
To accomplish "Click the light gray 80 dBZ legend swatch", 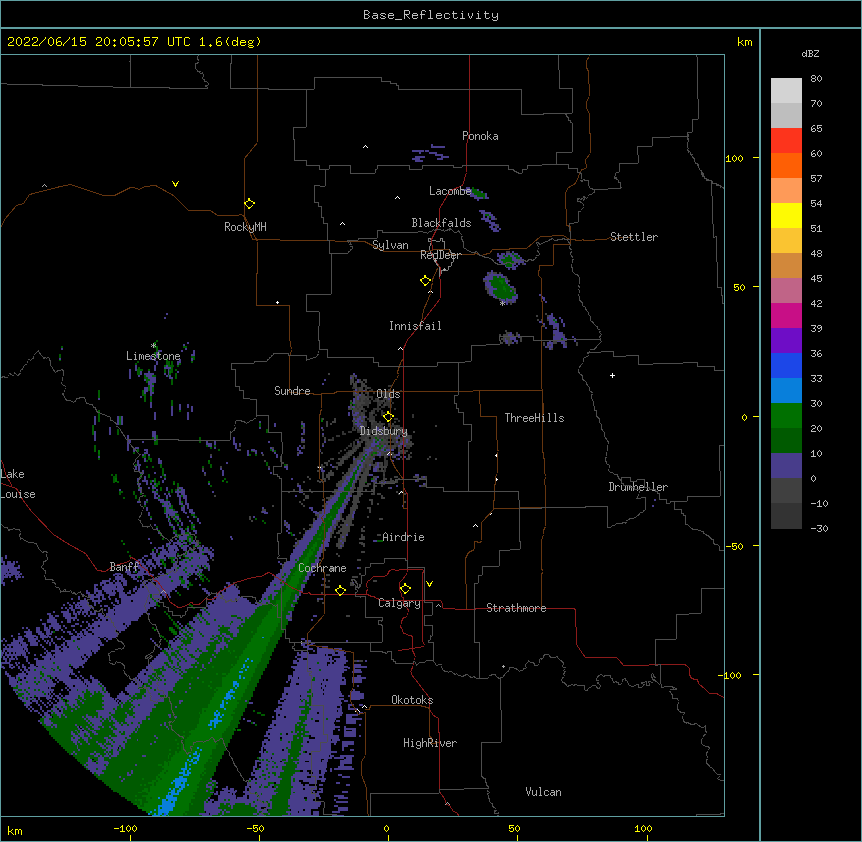I will point(786,91).
